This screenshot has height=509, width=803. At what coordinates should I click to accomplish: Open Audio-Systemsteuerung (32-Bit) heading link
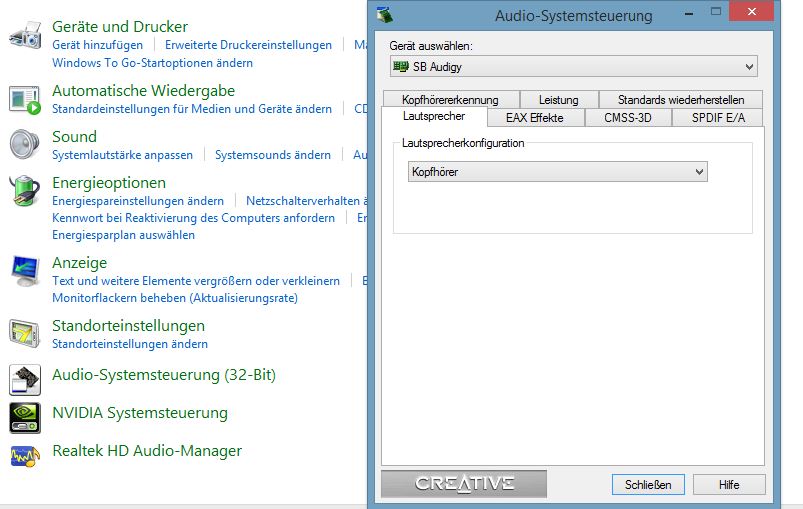164,375
